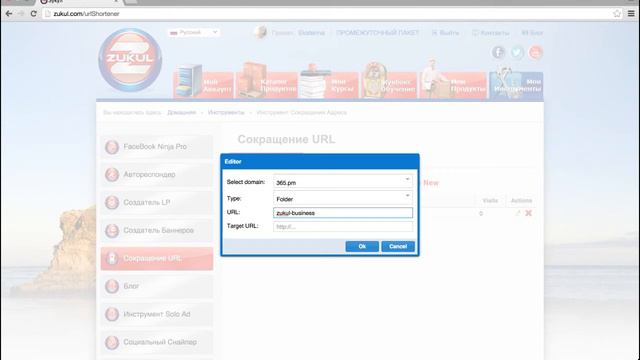Click the browser forward arrow
Image resolution: width=640 pixels, height=360 pixels.
click(21, 13)
